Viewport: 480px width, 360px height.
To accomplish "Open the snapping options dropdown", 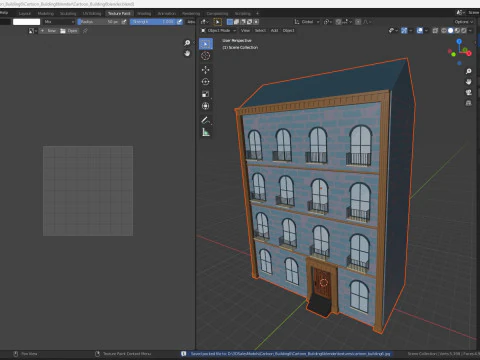I will pos(348,22).
